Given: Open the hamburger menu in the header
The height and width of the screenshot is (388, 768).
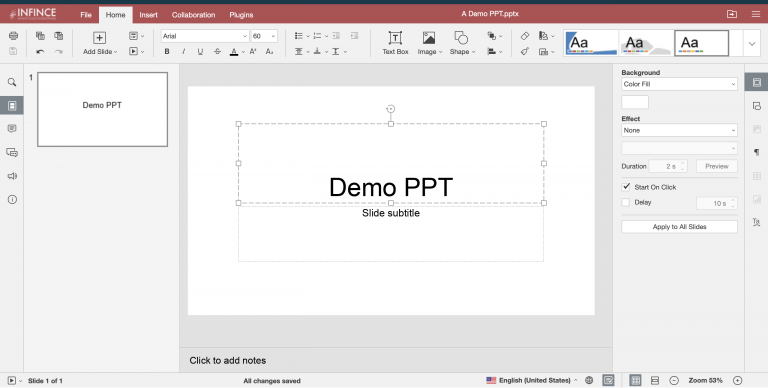Looking at the screenshot, I should click(x=756, y=14).
